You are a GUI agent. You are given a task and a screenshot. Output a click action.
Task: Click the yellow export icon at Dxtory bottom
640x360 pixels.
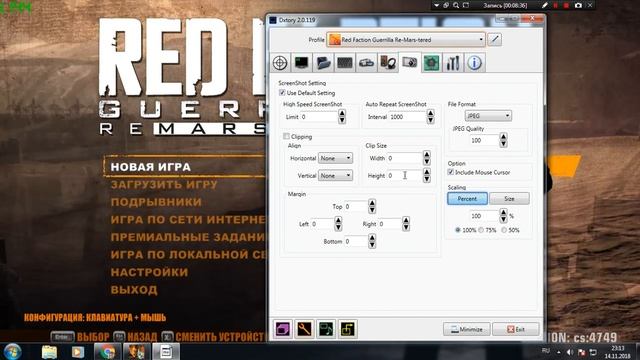click(347, 329)
